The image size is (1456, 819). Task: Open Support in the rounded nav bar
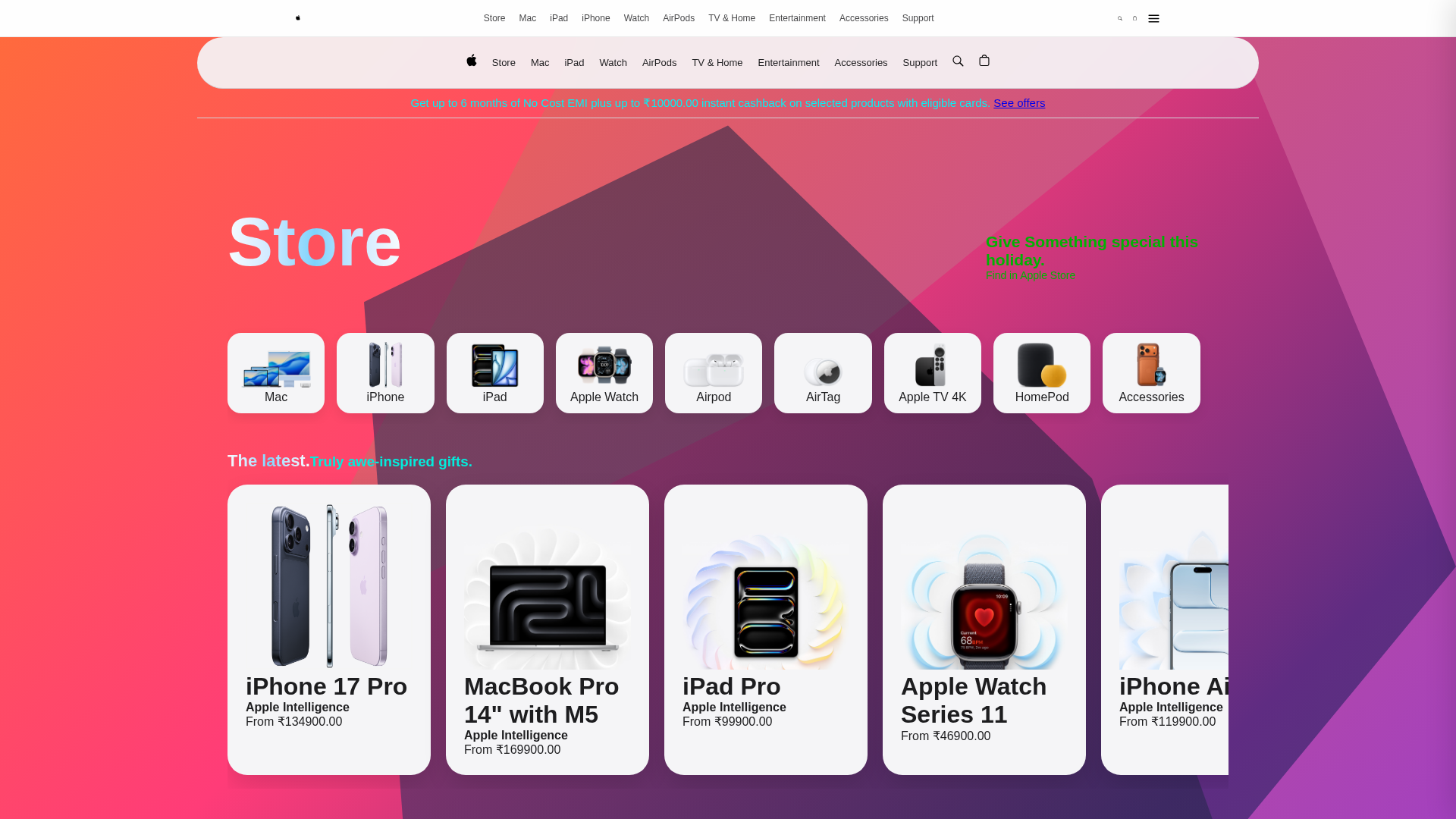(x=920, y=63)
